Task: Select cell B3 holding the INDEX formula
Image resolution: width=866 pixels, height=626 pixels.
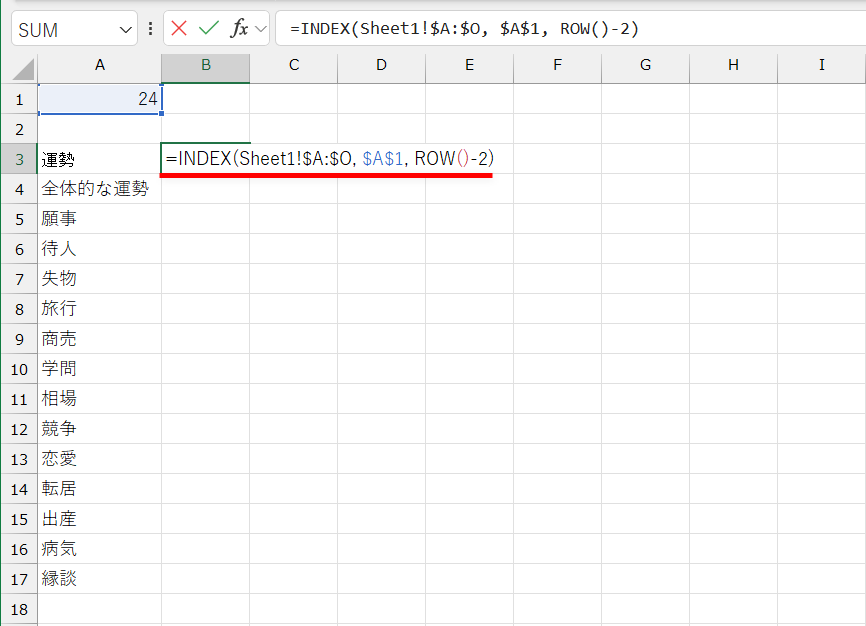Action: (205, 158)
